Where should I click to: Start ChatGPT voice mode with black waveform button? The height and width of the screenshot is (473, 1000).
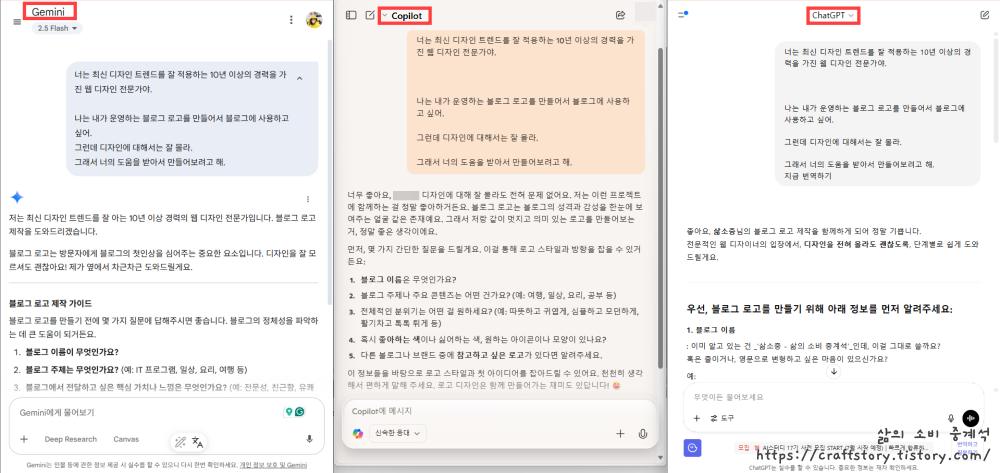(x=971, y=418)
